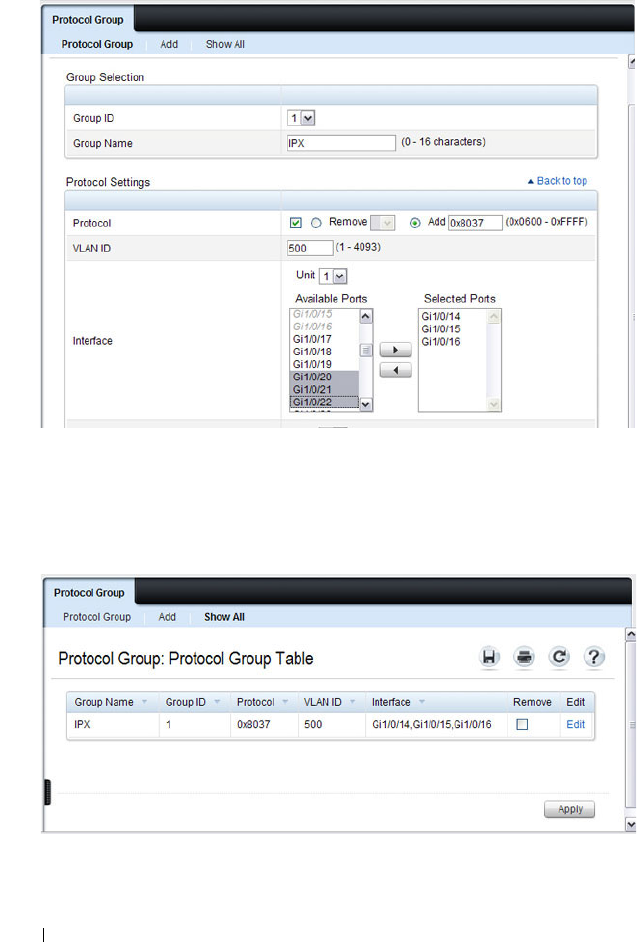
Task: Click Selected Ports list scroll up arrow
Action: tap(494, 316)
